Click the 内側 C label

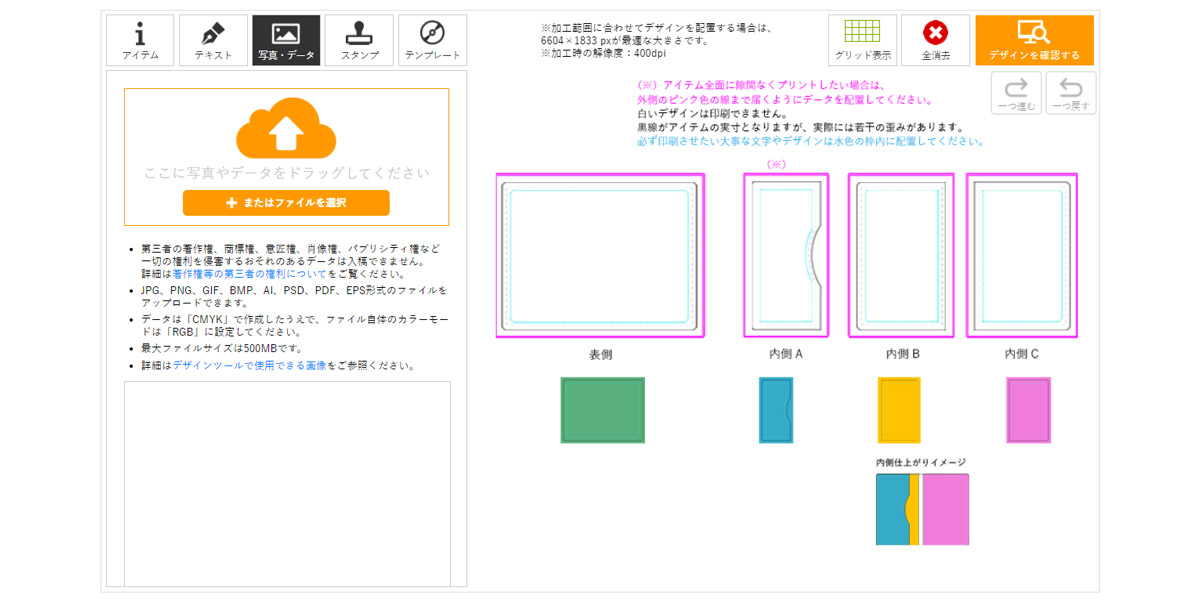[x=1022, y=354]
